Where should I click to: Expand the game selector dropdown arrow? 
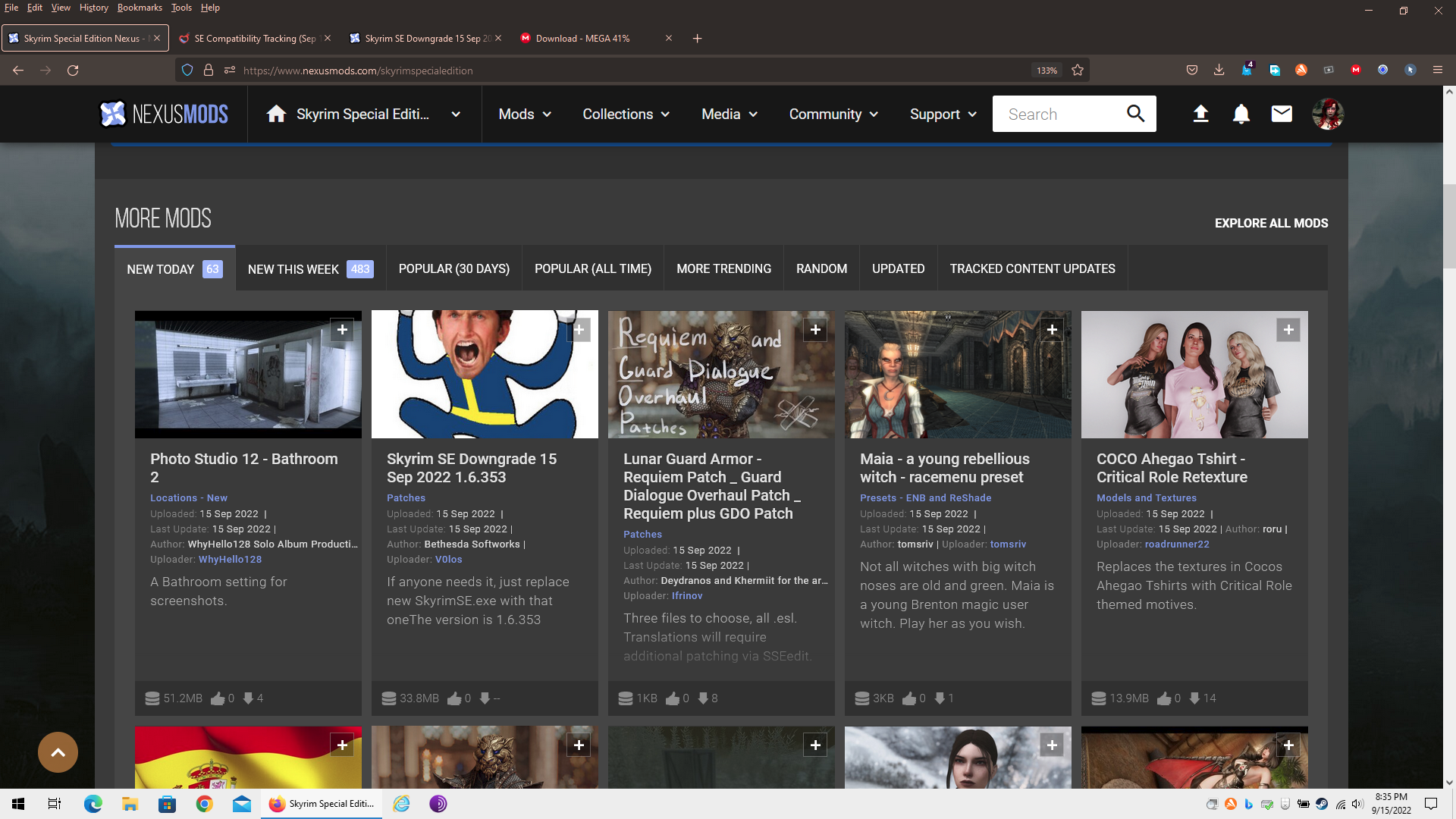[456, 115]
